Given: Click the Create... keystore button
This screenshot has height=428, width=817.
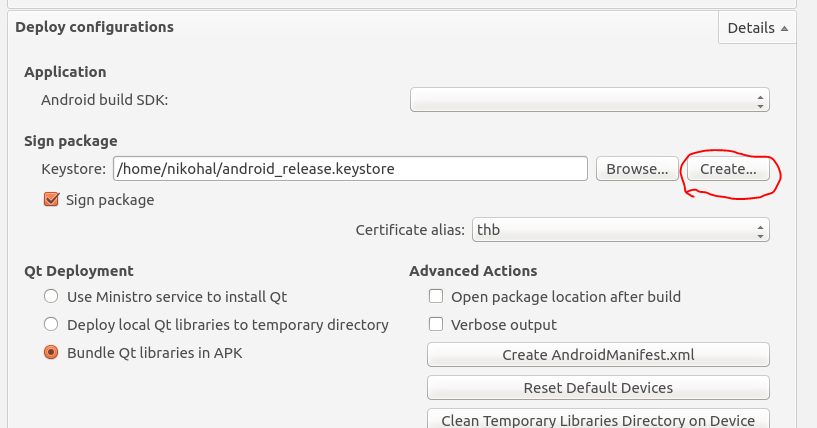Looking at the screenshot, I should (728, 169).
